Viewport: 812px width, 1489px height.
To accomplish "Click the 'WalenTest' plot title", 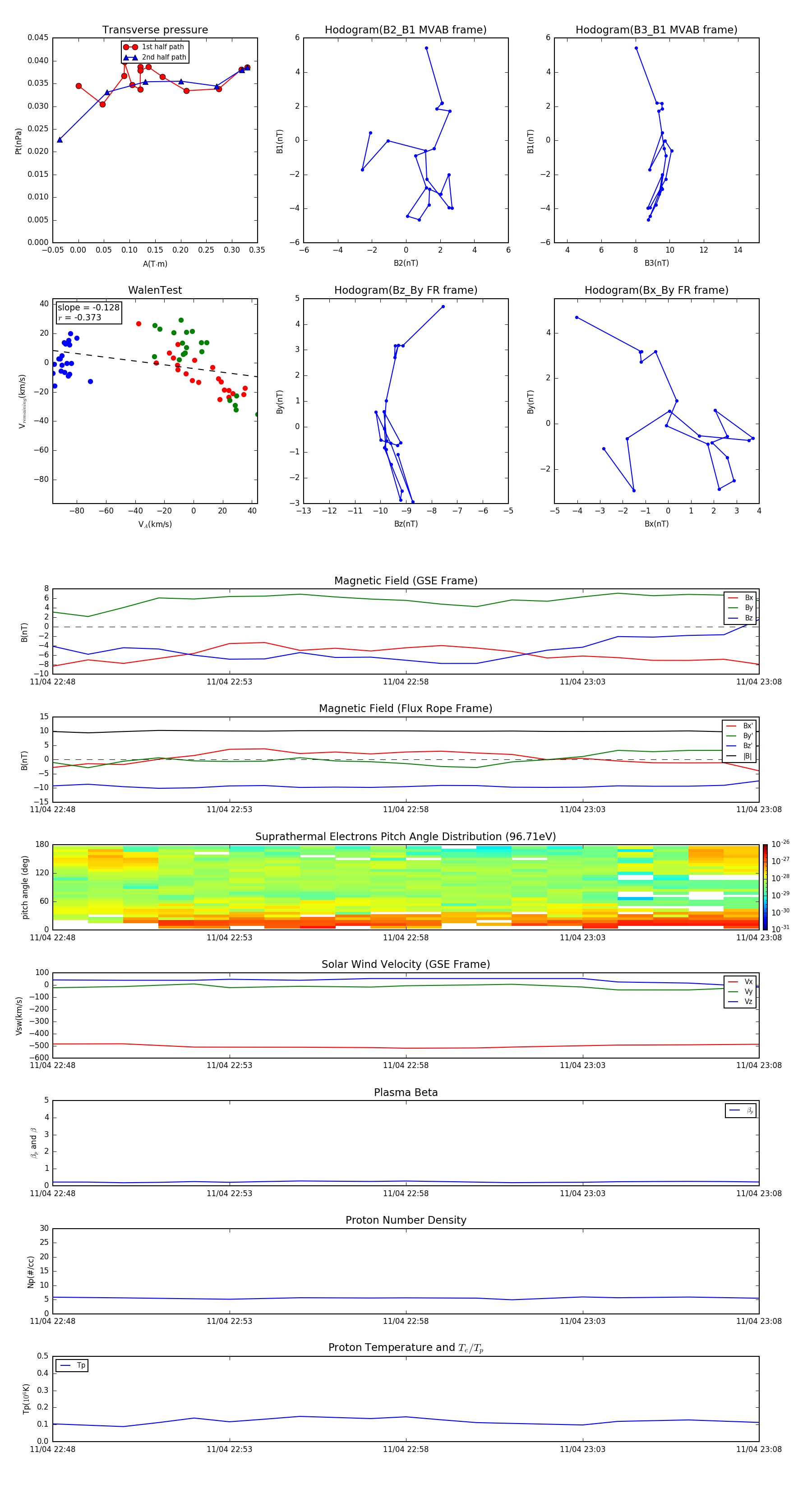I will tap(155, 290).
